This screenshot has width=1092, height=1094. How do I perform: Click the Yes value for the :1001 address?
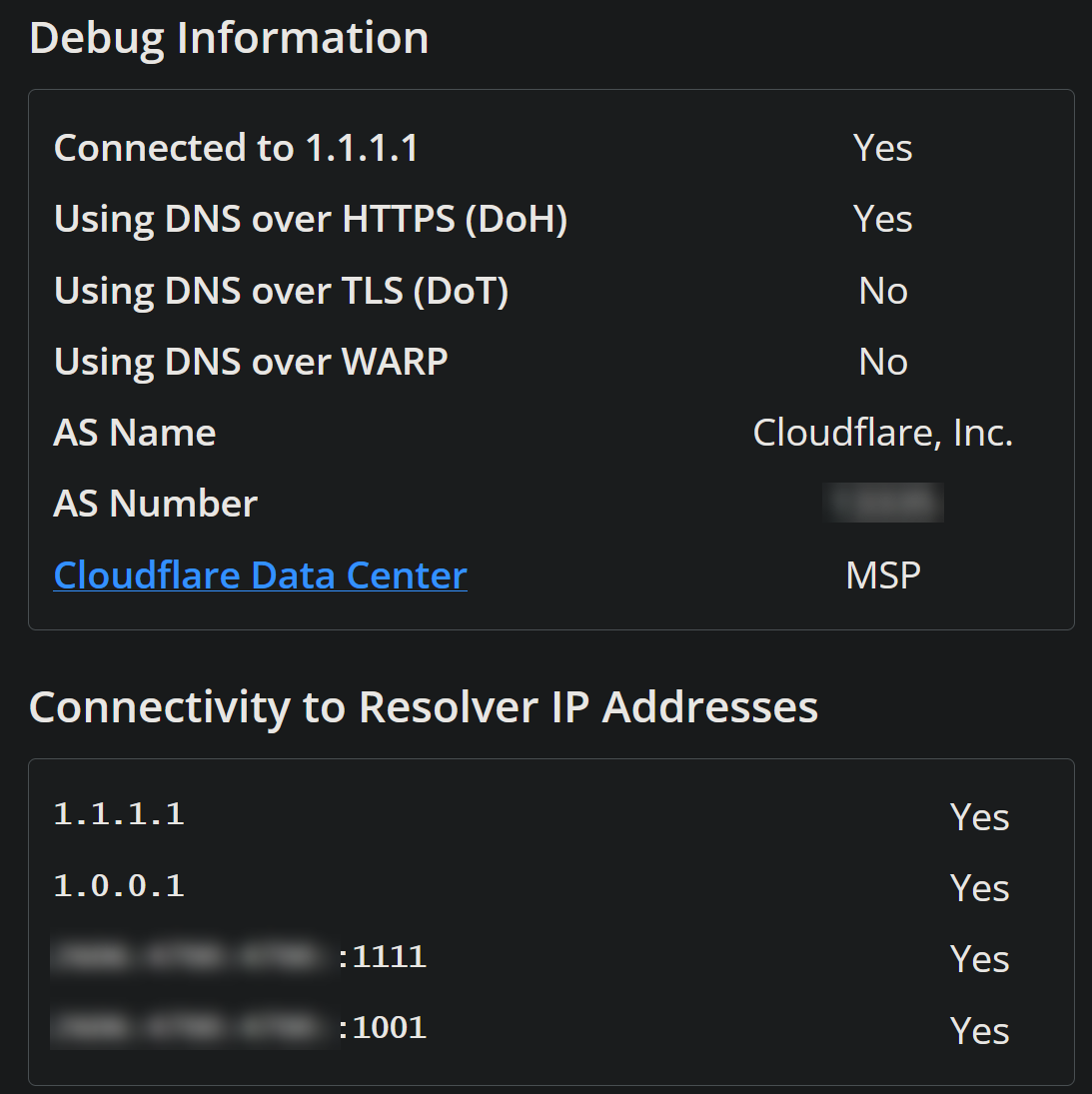pos(980,1031)
